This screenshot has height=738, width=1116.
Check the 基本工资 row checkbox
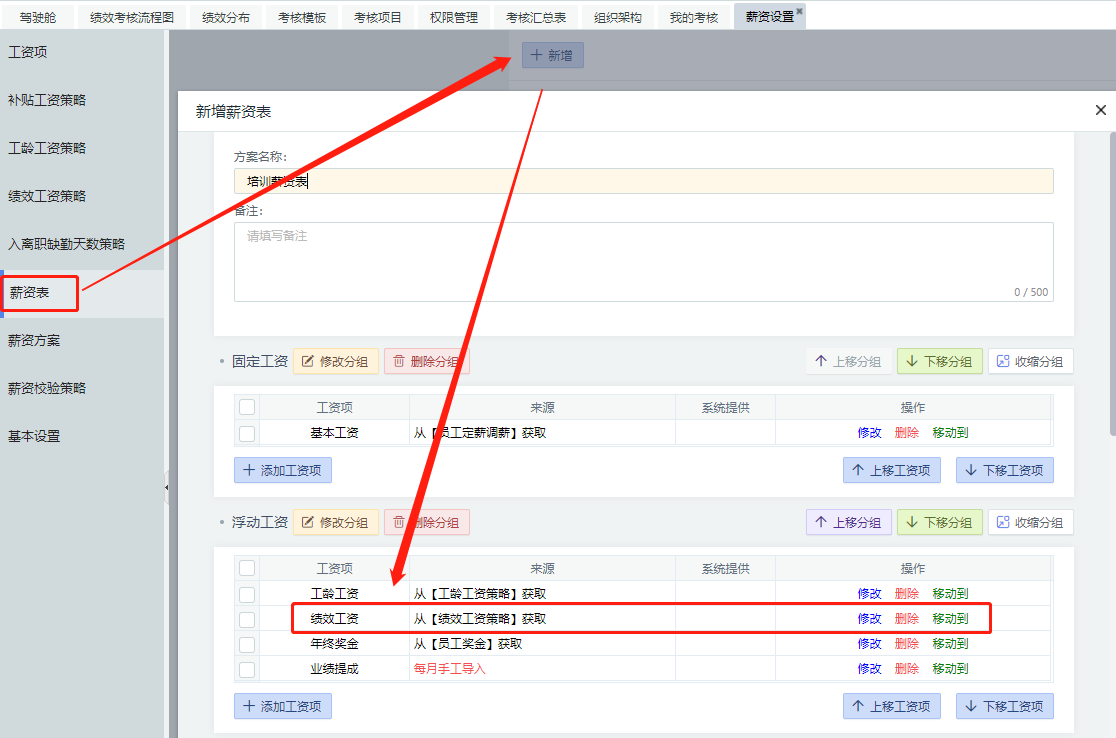(x=247, y=434)
